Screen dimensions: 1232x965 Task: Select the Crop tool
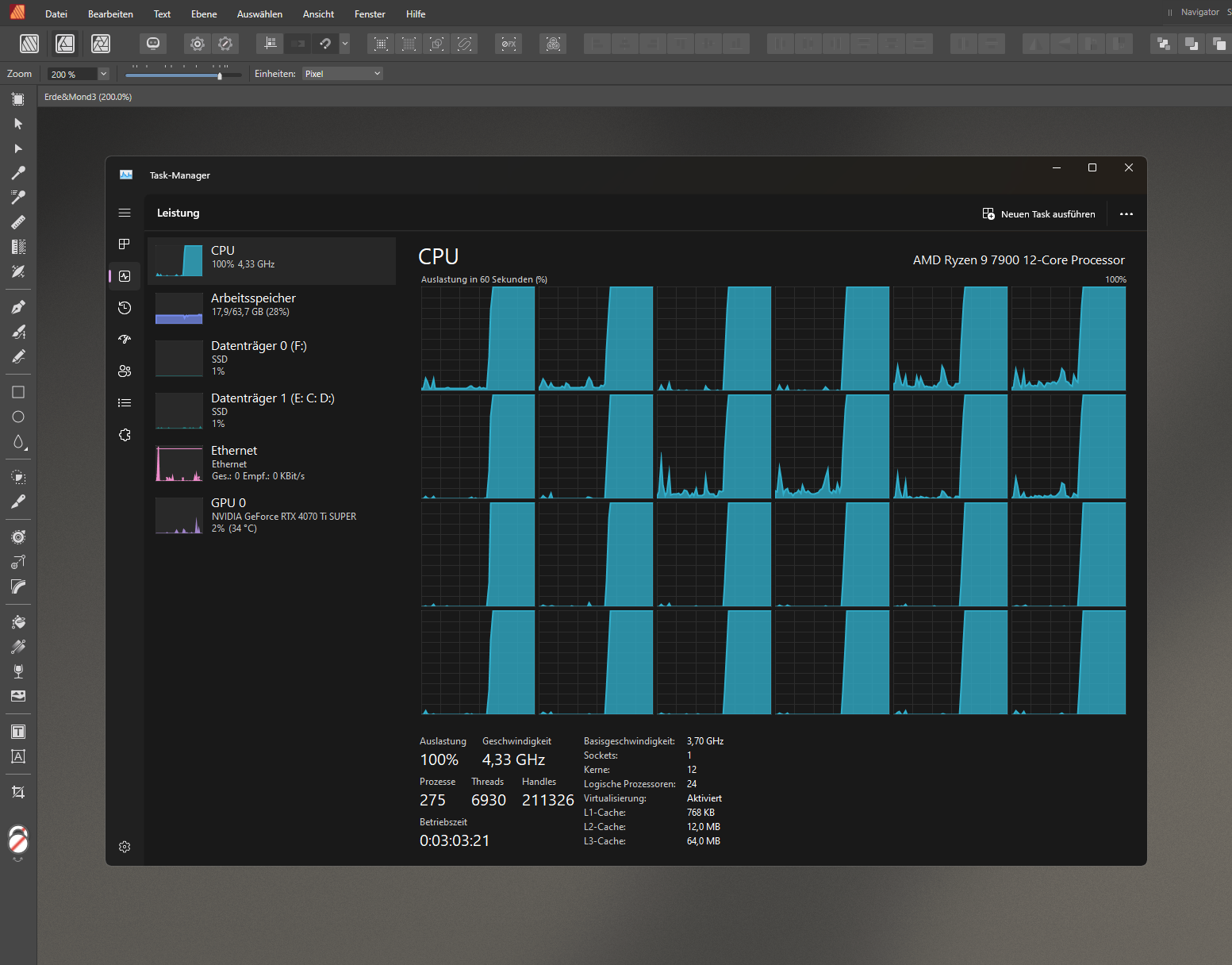pos(18,792)
